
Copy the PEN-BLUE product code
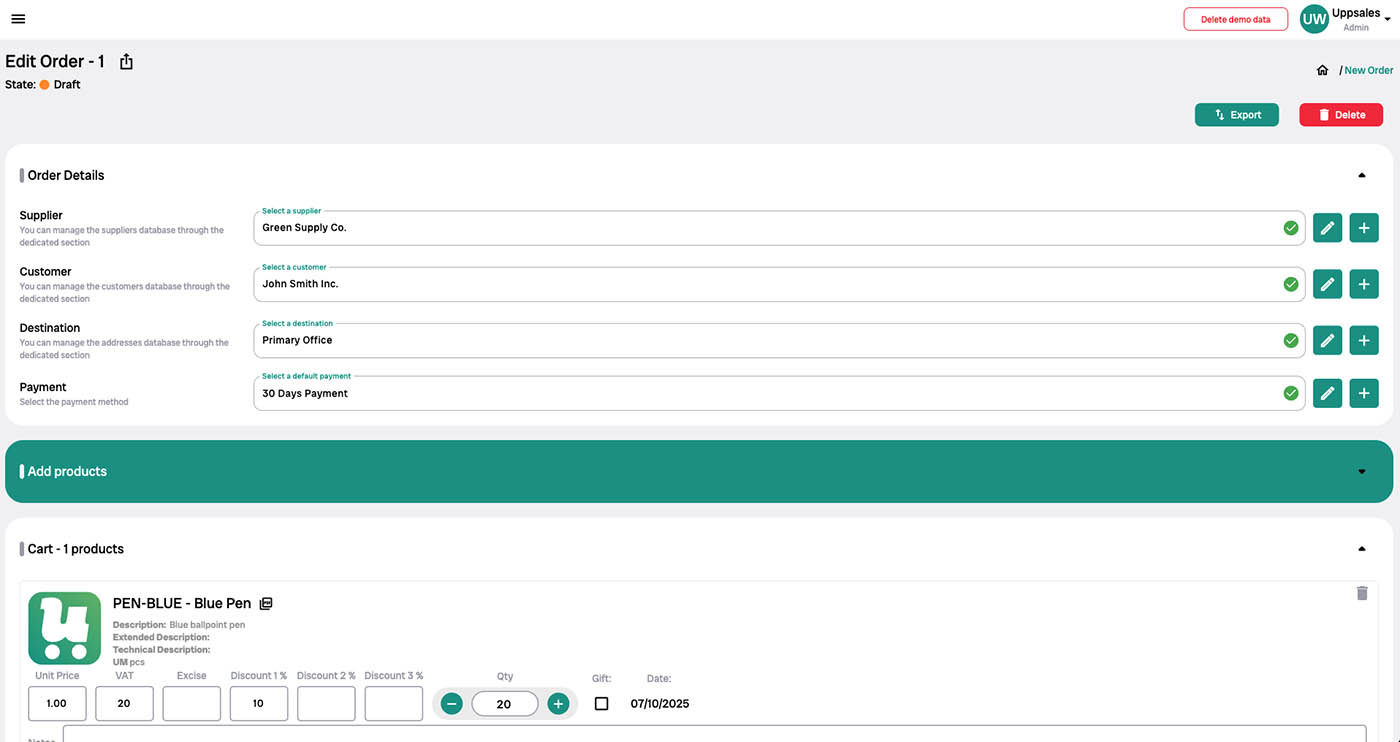265,603
